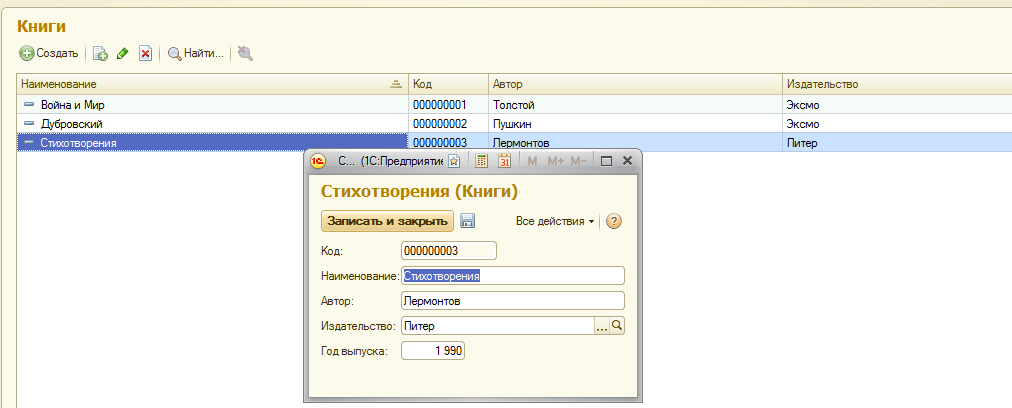
Task: Click the Найти... search button
Action: tap(196, 53)
